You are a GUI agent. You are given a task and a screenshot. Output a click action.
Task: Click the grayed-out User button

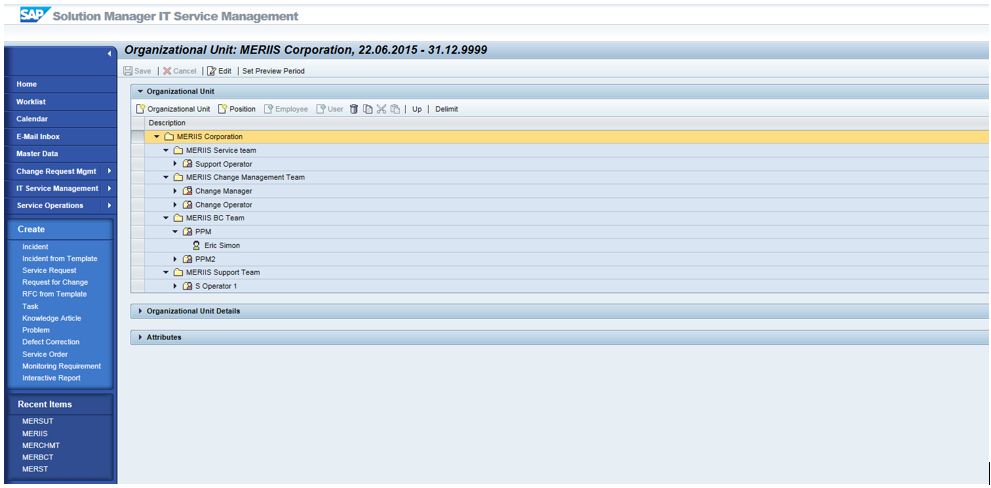click(330, 109)
